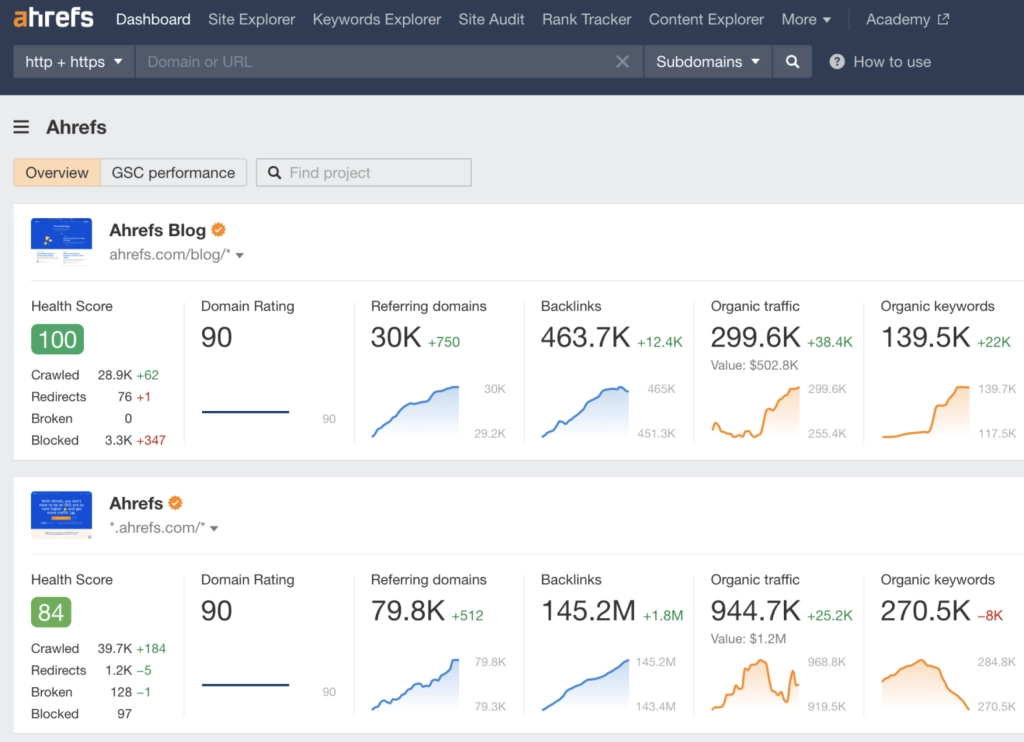The image size is (1024, 742).
Task: Open the hamburger menu beside Ahrefs title
Action: tap(21, 127)
